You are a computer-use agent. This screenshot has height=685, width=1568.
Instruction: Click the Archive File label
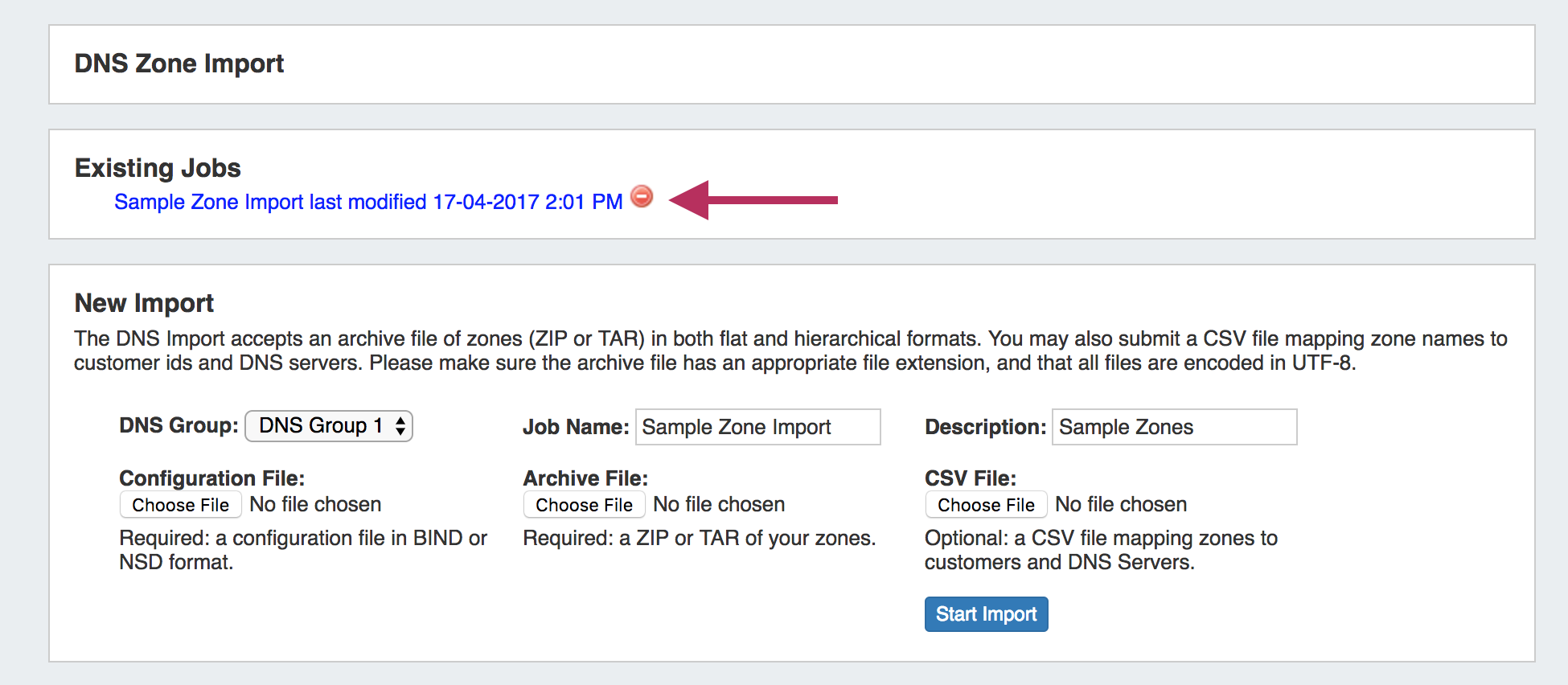coord(585,478)
